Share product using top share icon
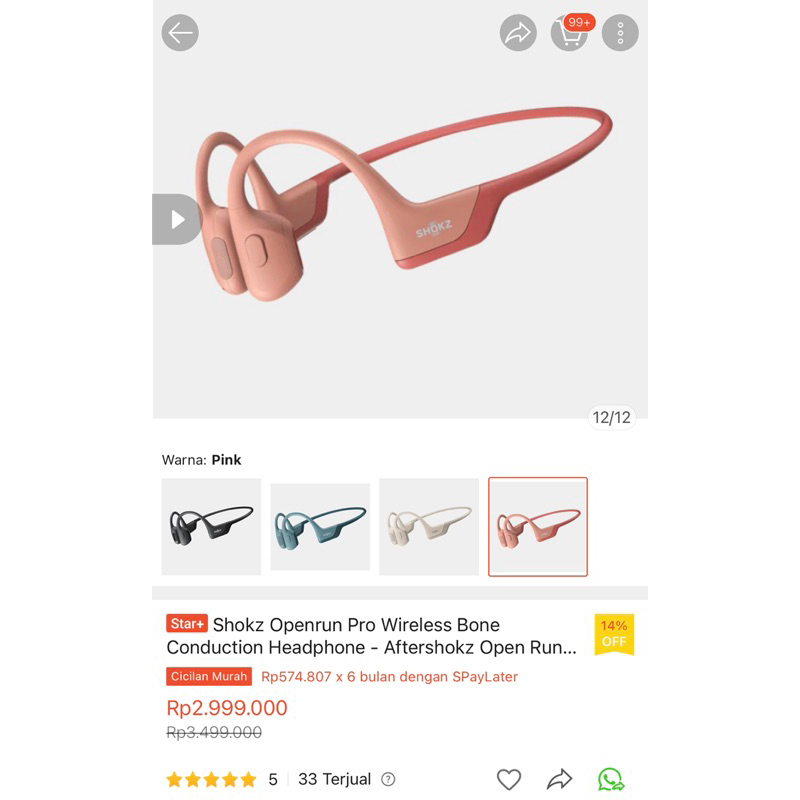The image size is (800, 800). pos(518,33)
